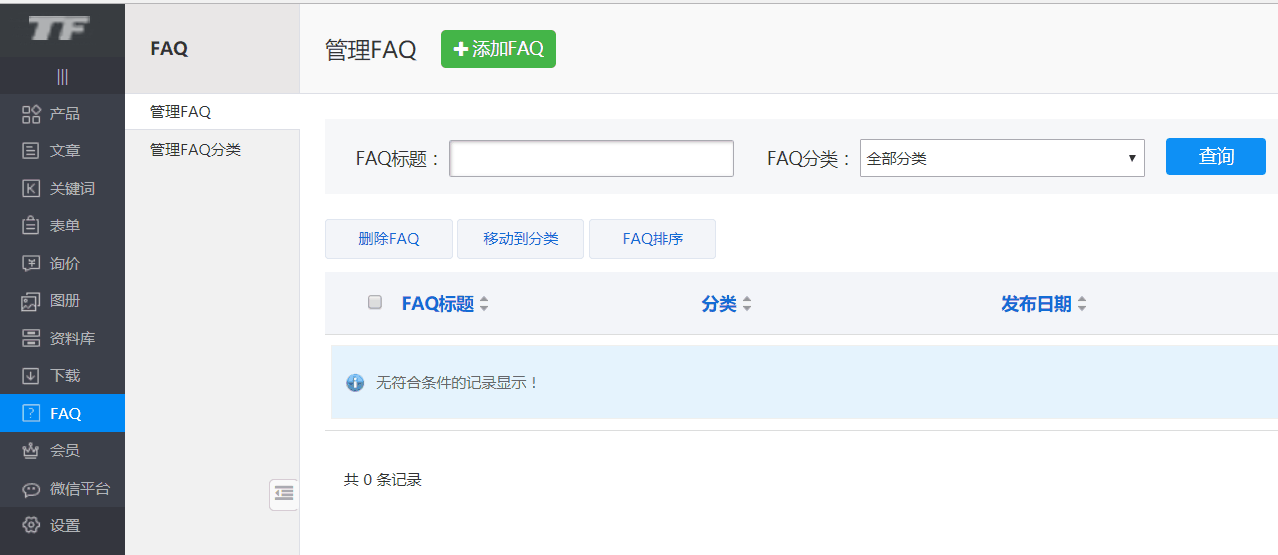Open the Articles (文章) sidebar icon
The image size is (1278, 555).
31,151
